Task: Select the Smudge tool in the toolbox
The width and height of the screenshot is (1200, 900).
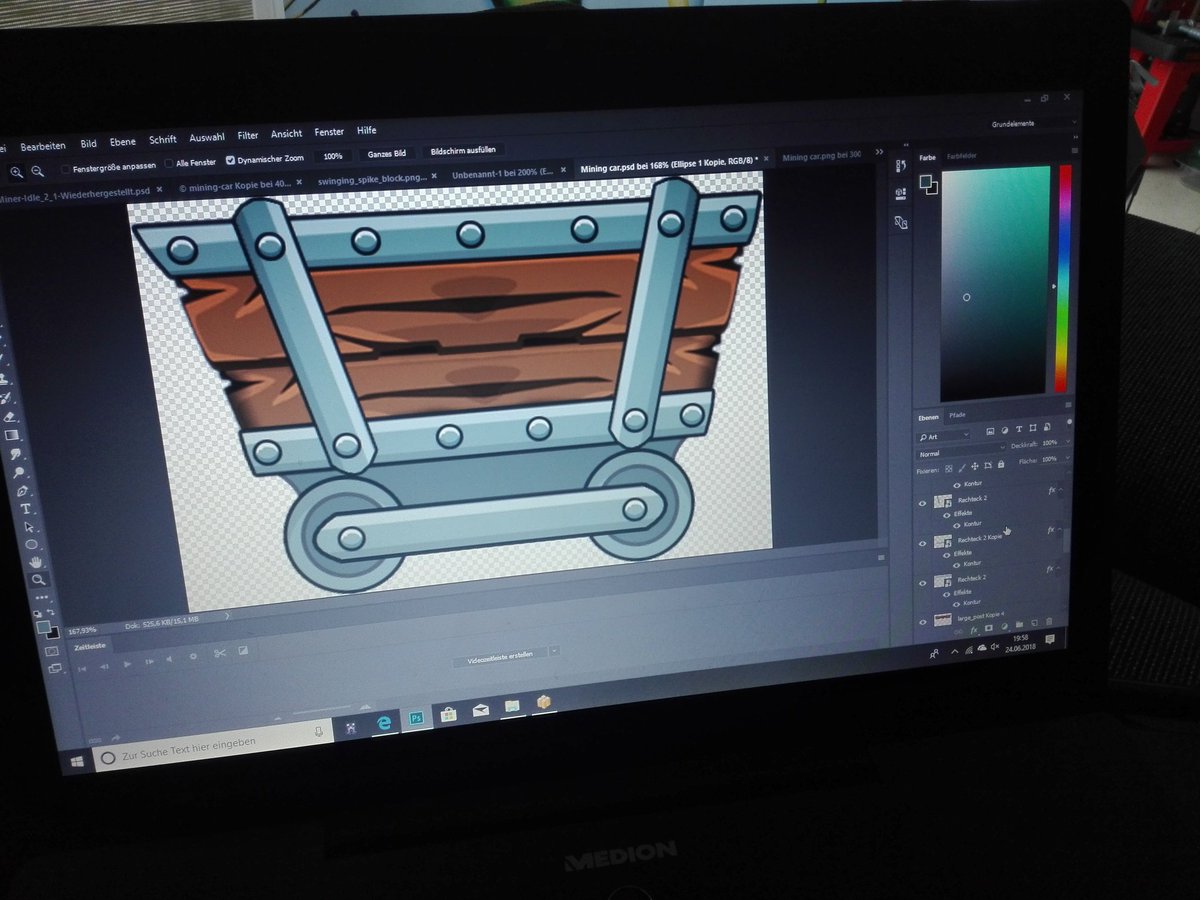Action: coord(16,454)
